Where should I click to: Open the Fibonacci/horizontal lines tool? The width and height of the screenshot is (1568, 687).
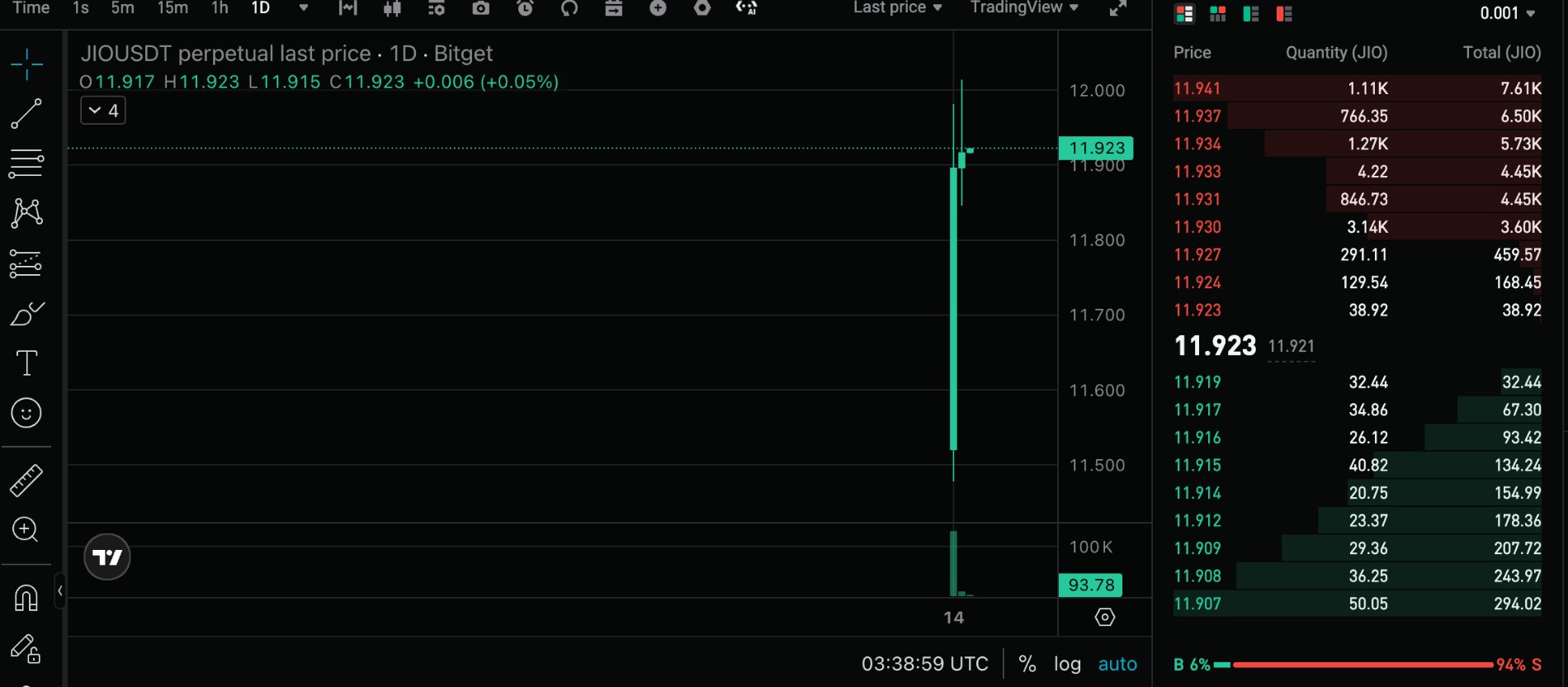pos(26,163)
